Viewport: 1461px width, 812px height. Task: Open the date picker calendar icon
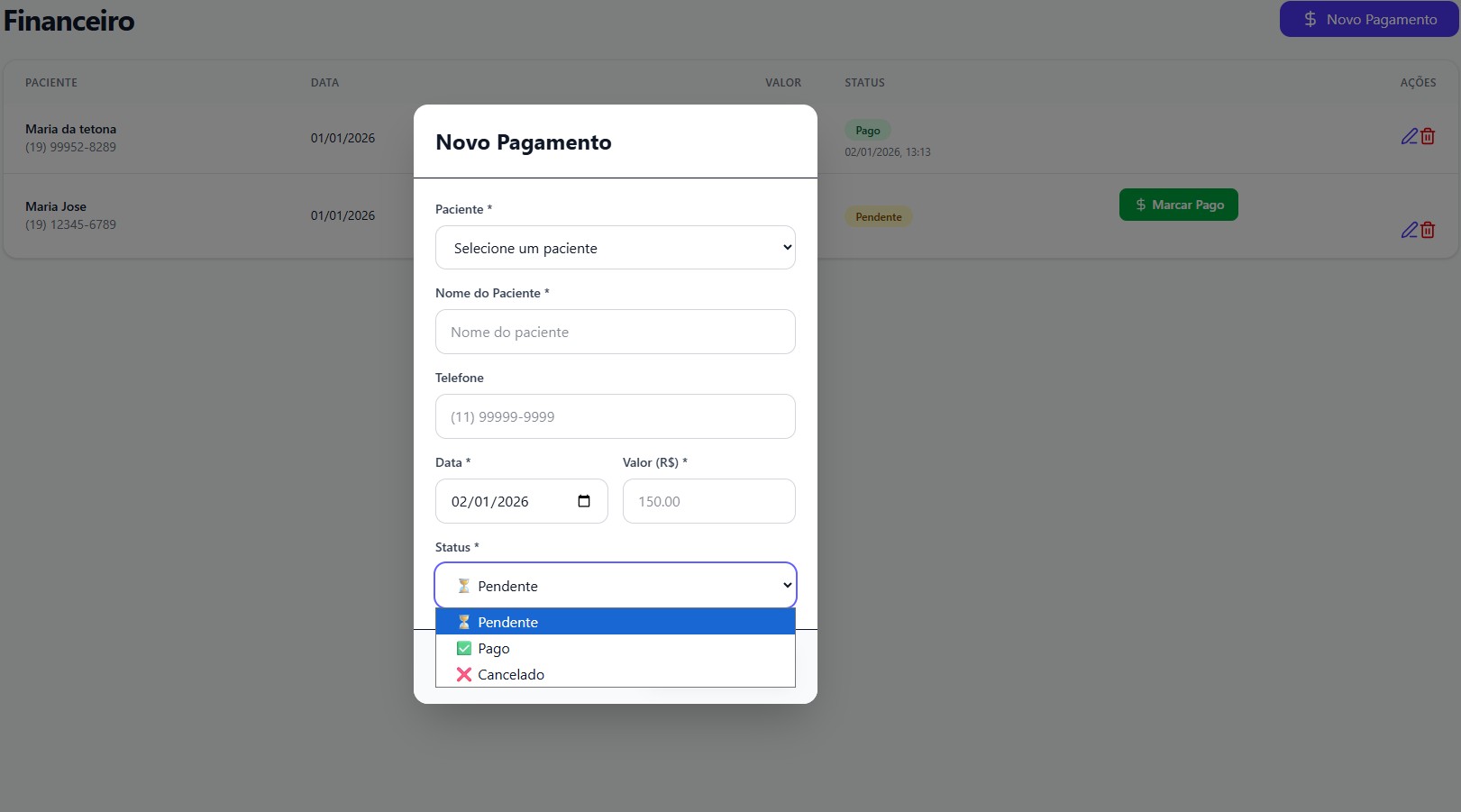[585, 501]
